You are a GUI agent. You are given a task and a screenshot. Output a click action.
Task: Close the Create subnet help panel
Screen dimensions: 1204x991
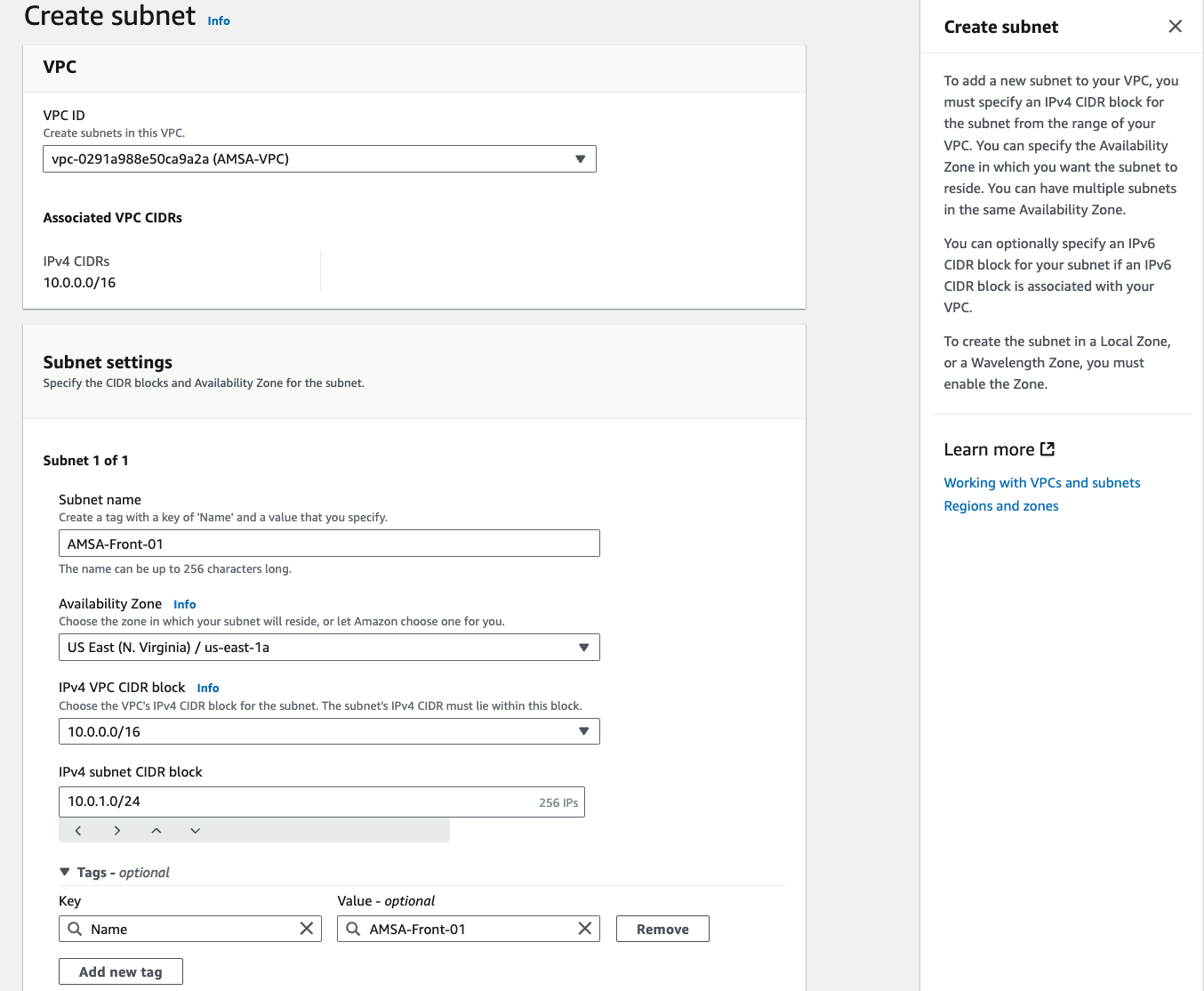[x=1175, y=27]
